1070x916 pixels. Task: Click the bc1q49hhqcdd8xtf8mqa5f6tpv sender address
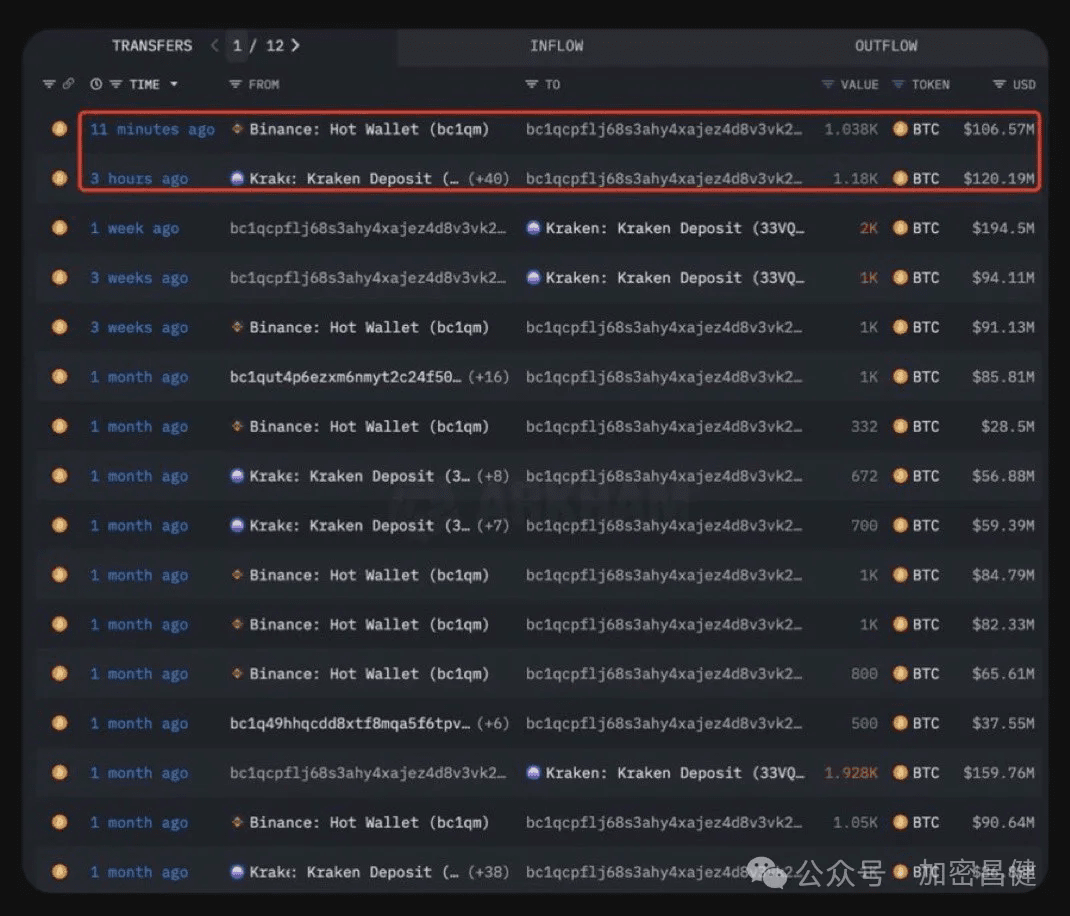349,724
